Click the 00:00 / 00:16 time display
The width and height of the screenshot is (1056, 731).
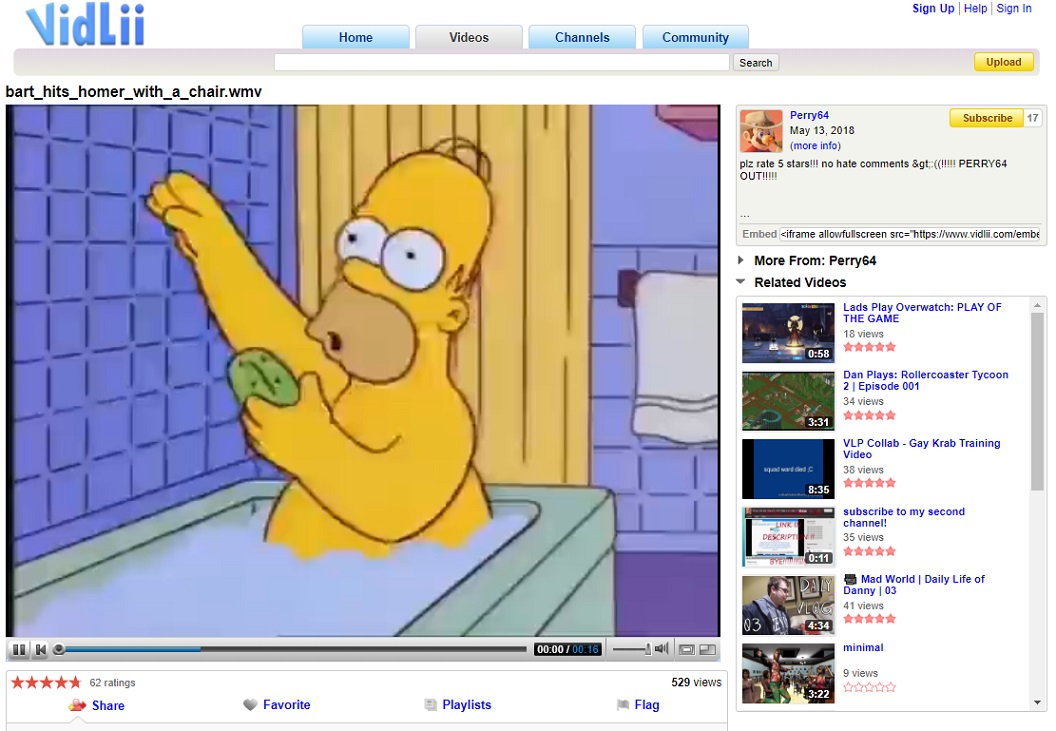[568, 649]
